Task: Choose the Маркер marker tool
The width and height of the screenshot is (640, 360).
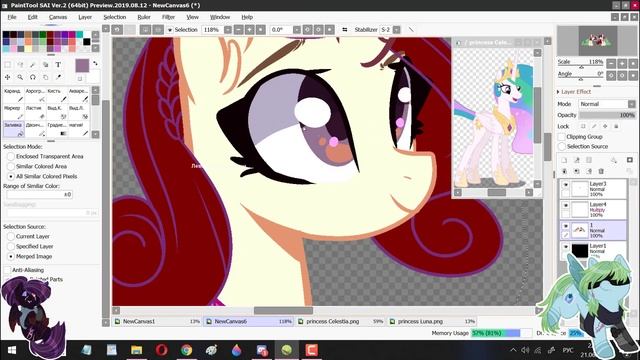Action: 13,112
